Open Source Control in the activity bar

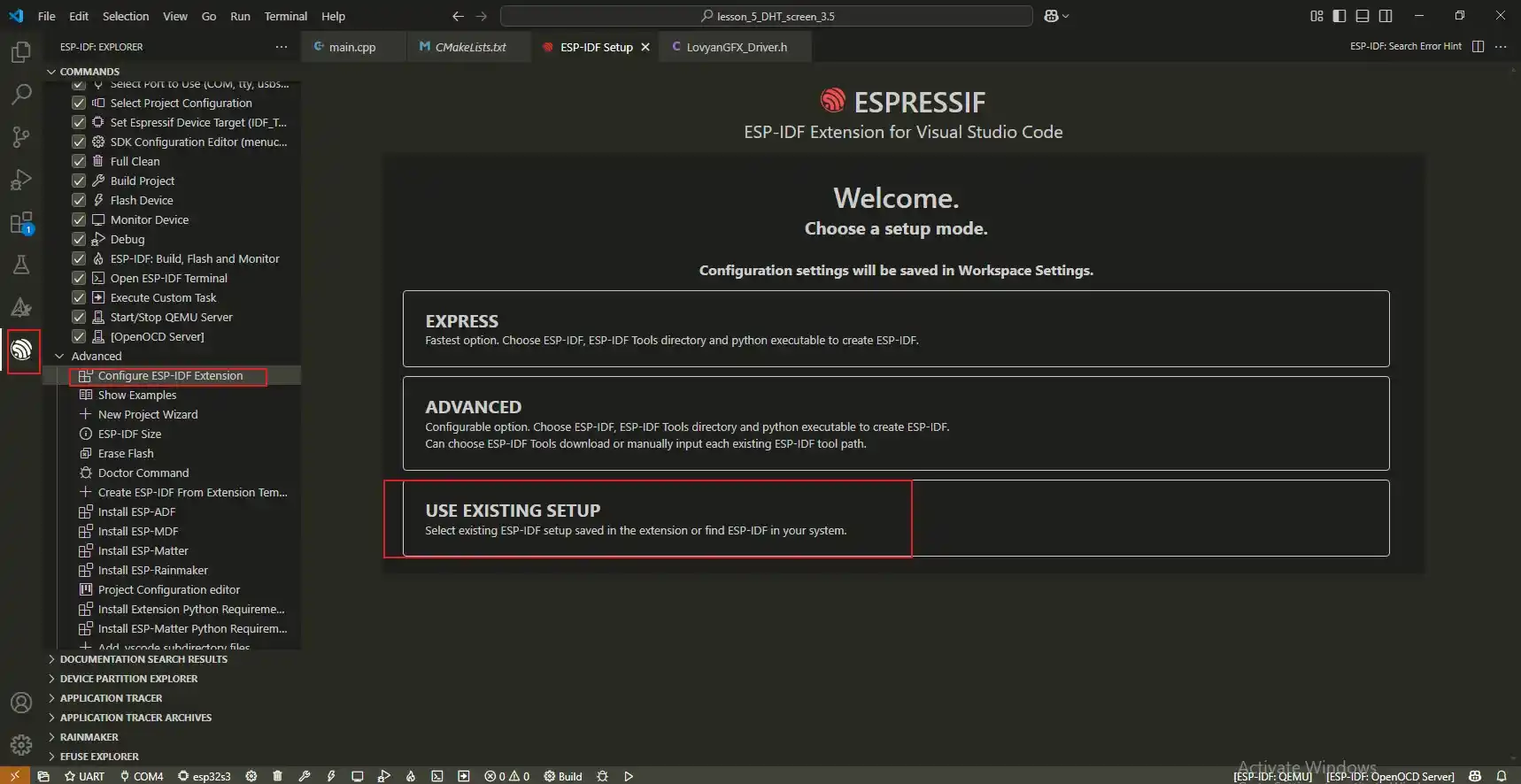pyautogui.click(x=21, y=137)
